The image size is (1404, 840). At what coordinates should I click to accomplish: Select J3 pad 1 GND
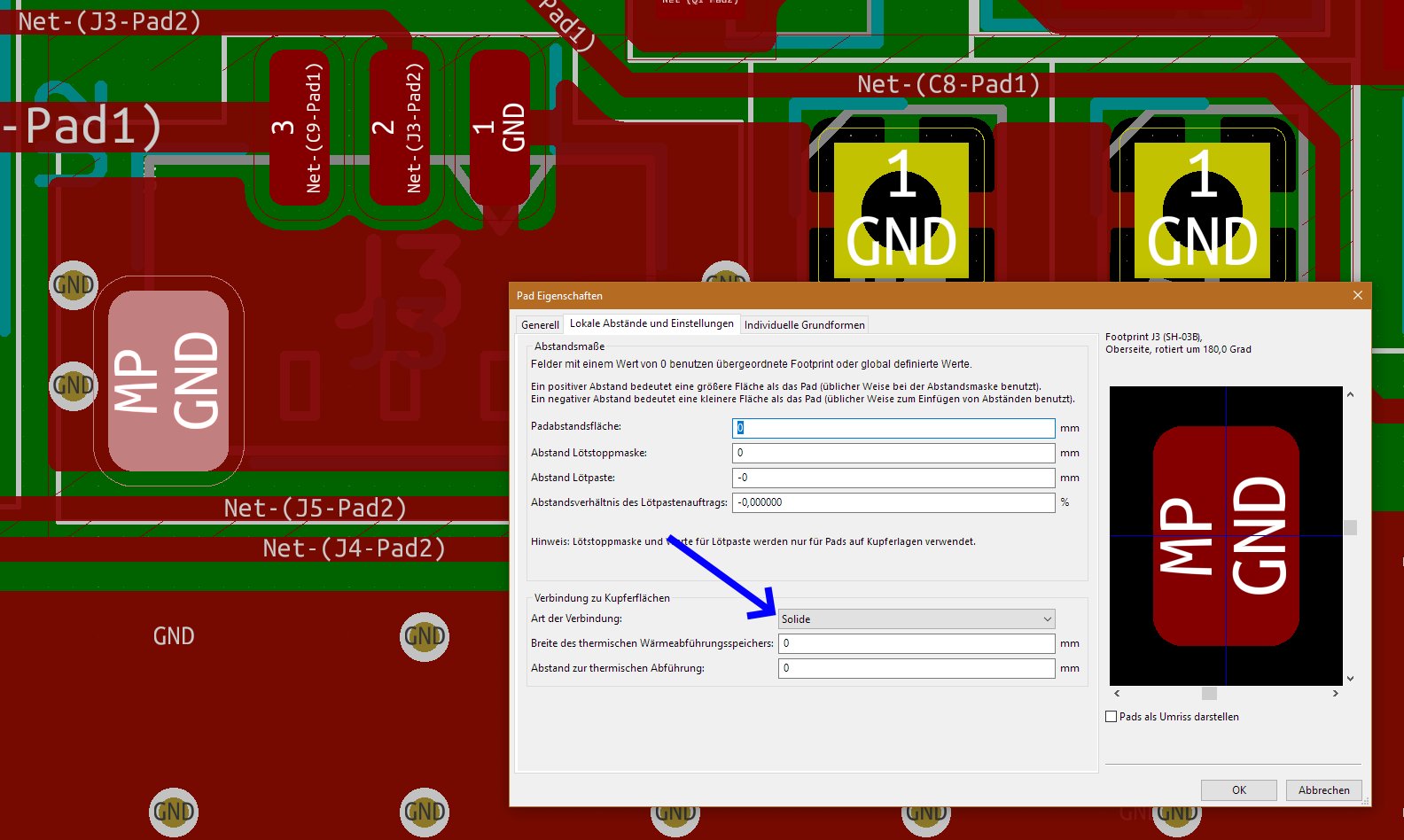[499, 127]
